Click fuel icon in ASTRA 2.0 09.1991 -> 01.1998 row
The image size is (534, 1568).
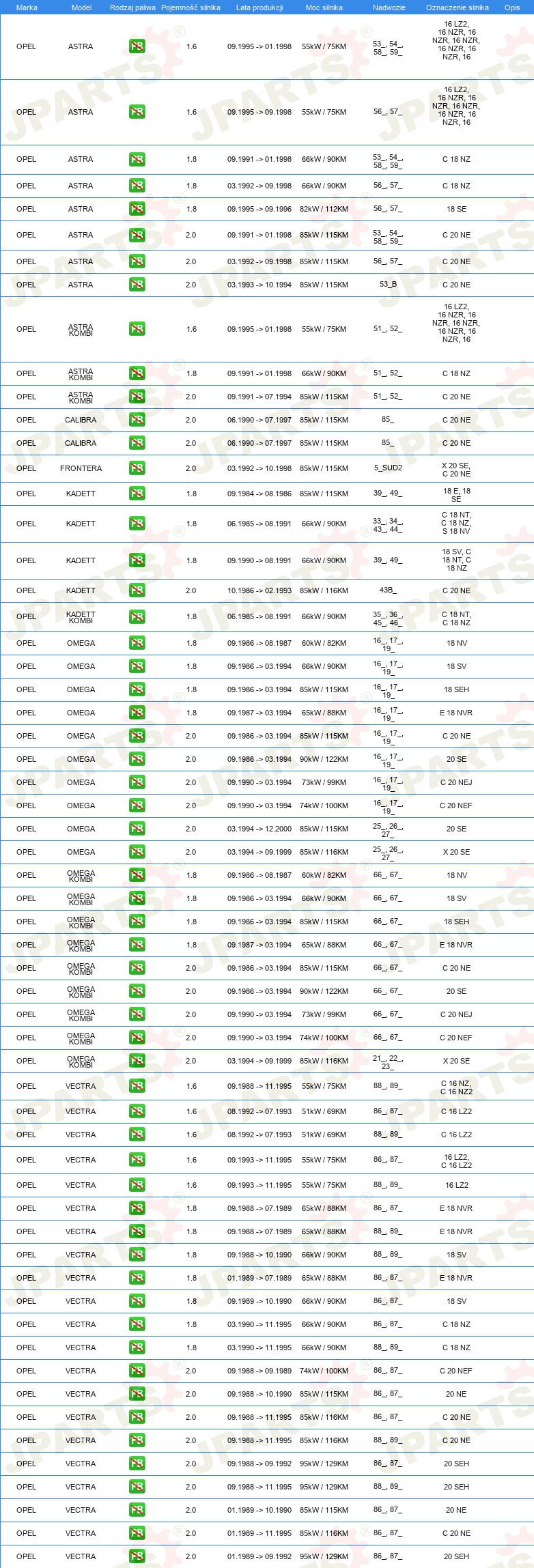point(137,235)
